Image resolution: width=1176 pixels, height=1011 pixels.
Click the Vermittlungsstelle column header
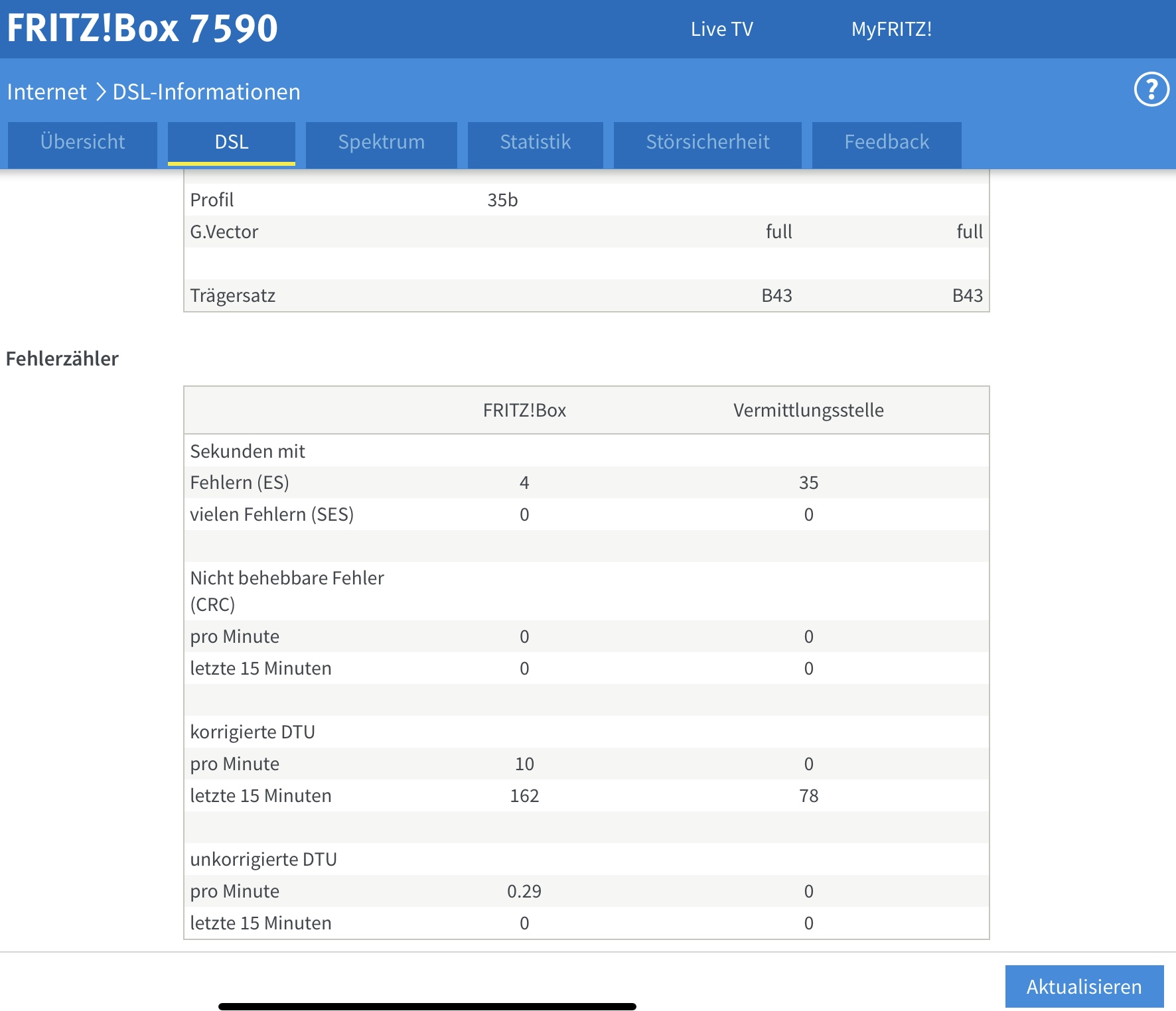pyautogui.click(x=808, y=410)
